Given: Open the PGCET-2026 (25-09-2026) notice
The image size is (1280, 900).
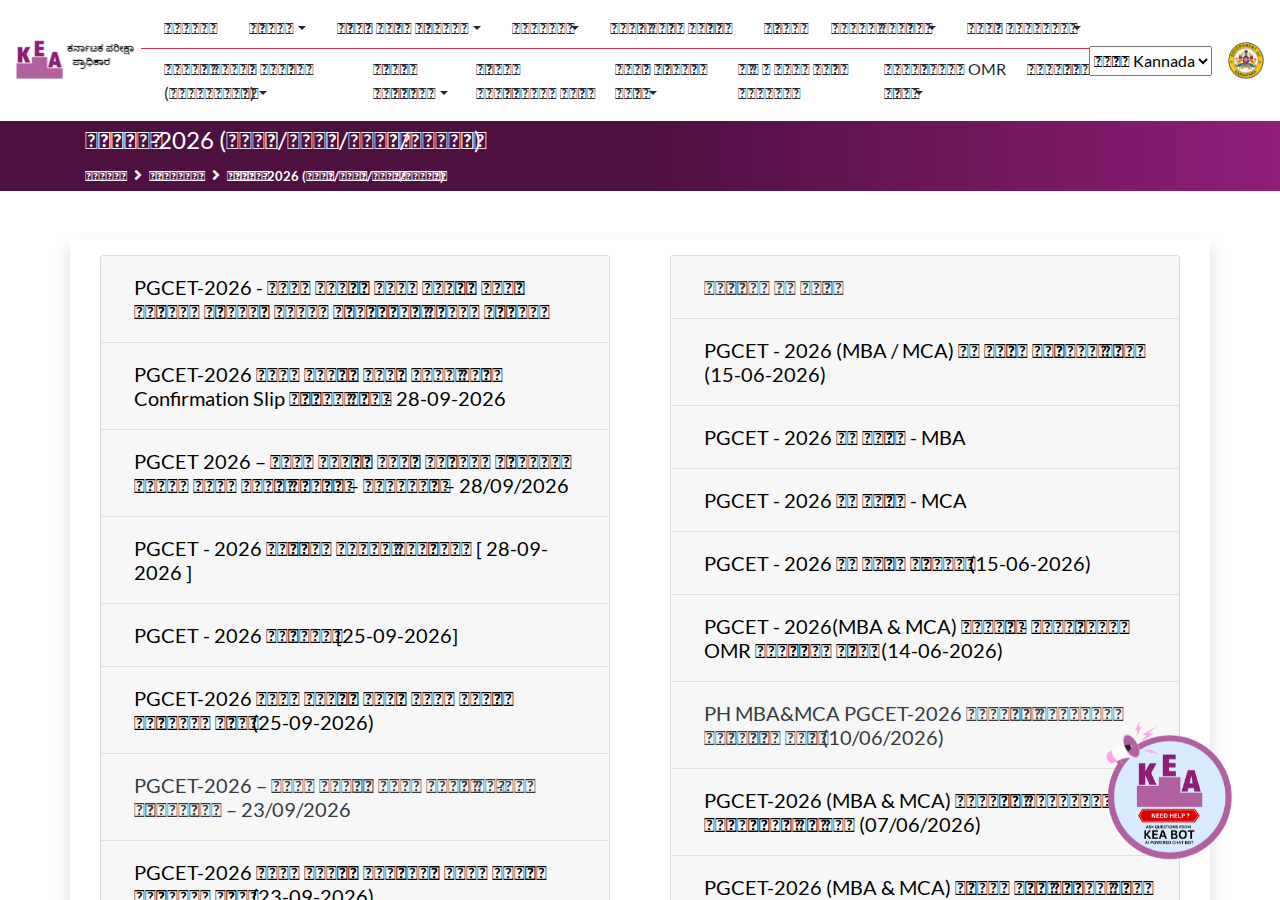Looking at the screenshot, I should [355, 710].
